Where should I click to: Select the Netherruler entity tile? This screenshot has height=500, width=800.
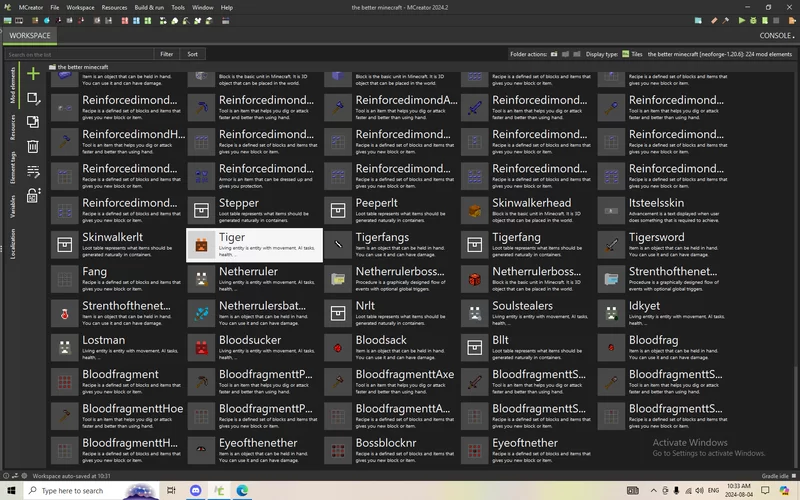[254, 279]
